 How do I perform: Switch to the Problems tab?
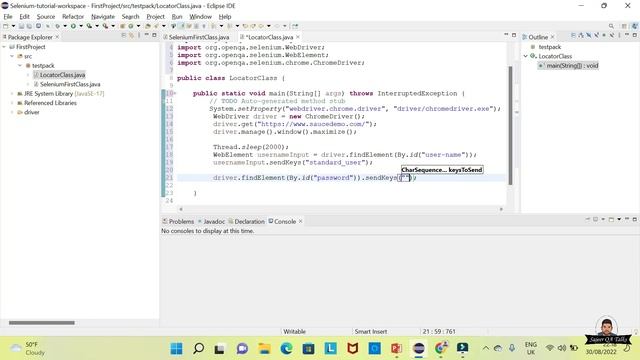[x=178, y=221]
